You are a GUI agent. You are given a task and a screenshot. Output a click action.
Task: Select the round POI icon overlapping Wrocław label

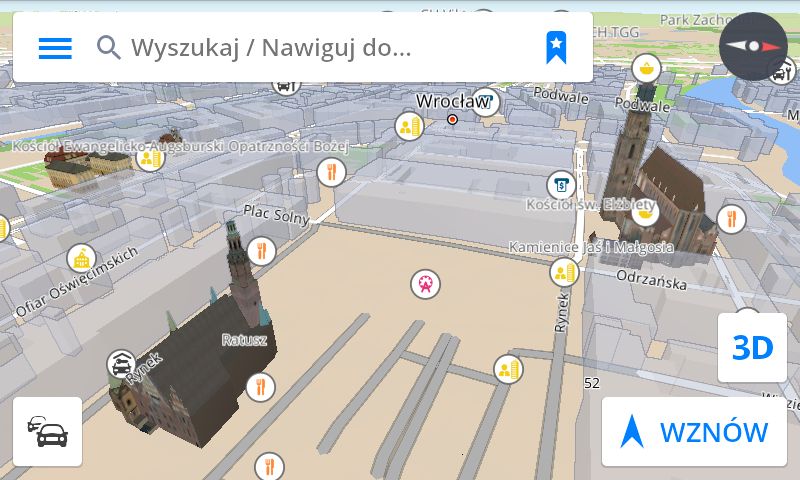pos(485,102)
